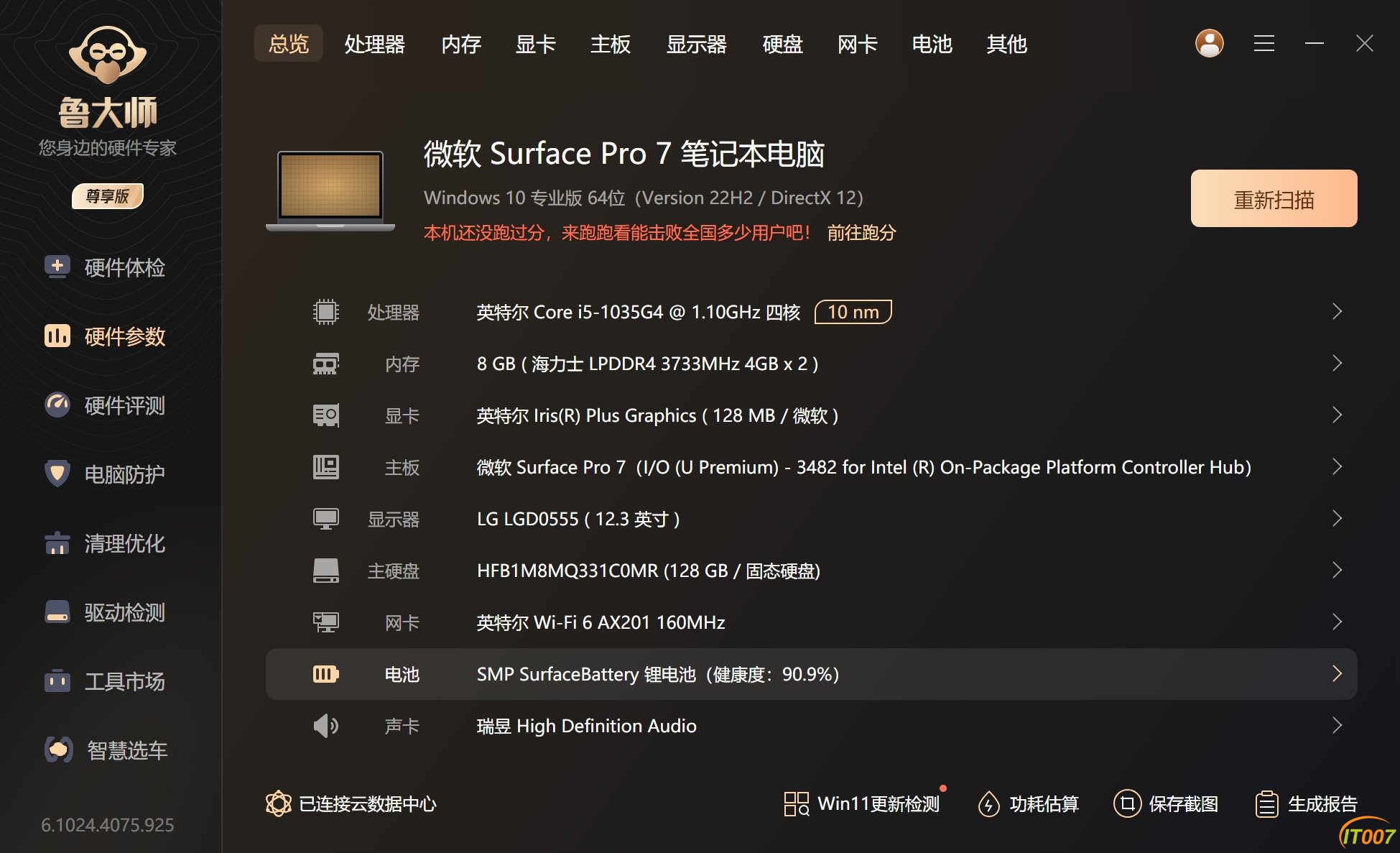Click the 声卡 speaker icon
This screenshot has width=1400, height=853.
pos(326,726)
